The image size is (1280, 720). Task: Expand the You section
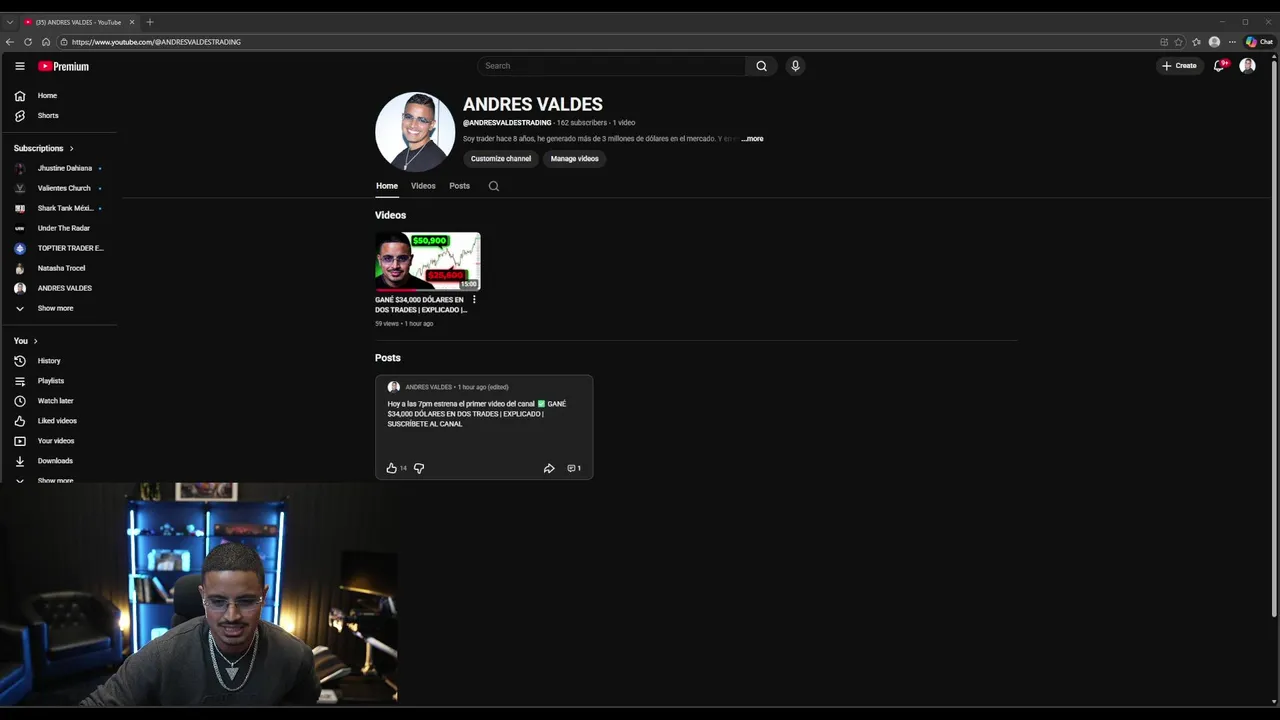click(26, 341)
